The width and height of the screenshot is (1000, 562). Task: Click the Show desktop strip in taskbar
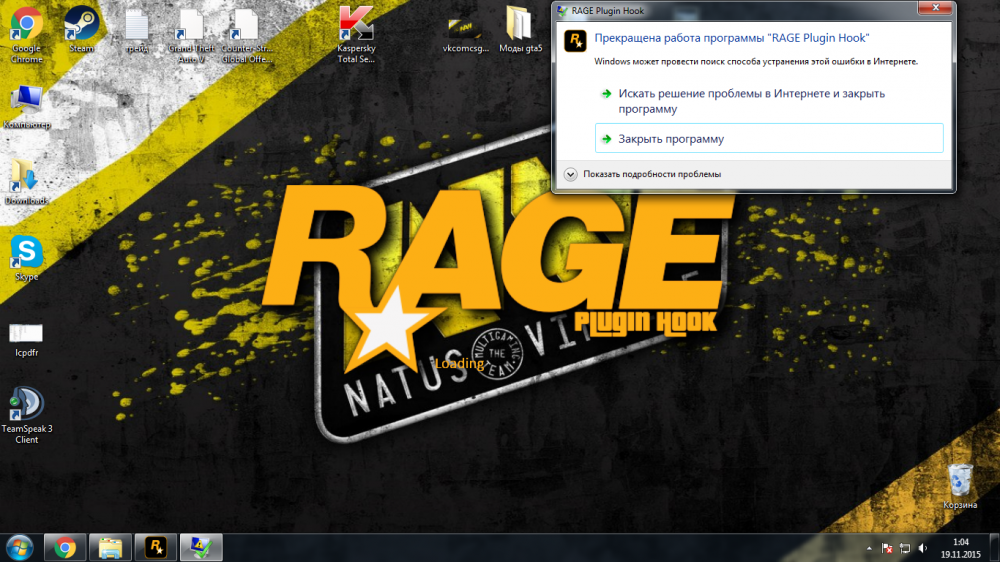coord(994,548)
